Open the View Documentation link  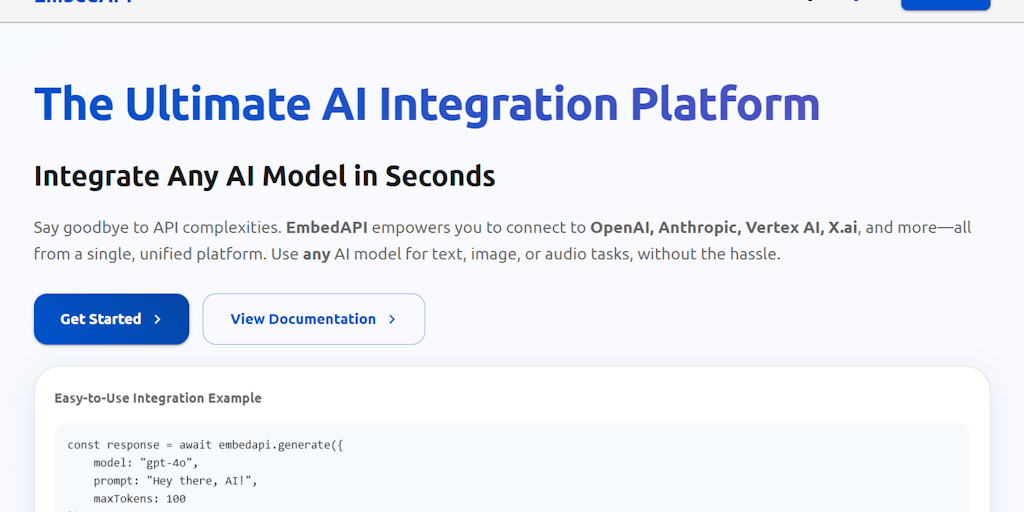click(x=313, y=319)
